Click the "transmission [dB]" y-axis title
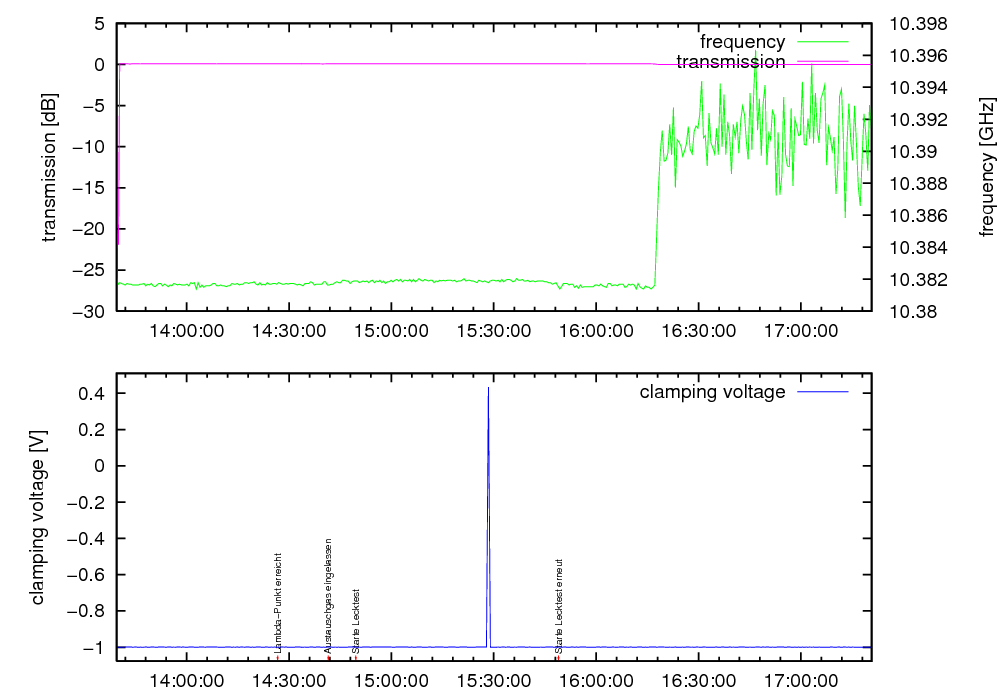 [x=50, y=167]
